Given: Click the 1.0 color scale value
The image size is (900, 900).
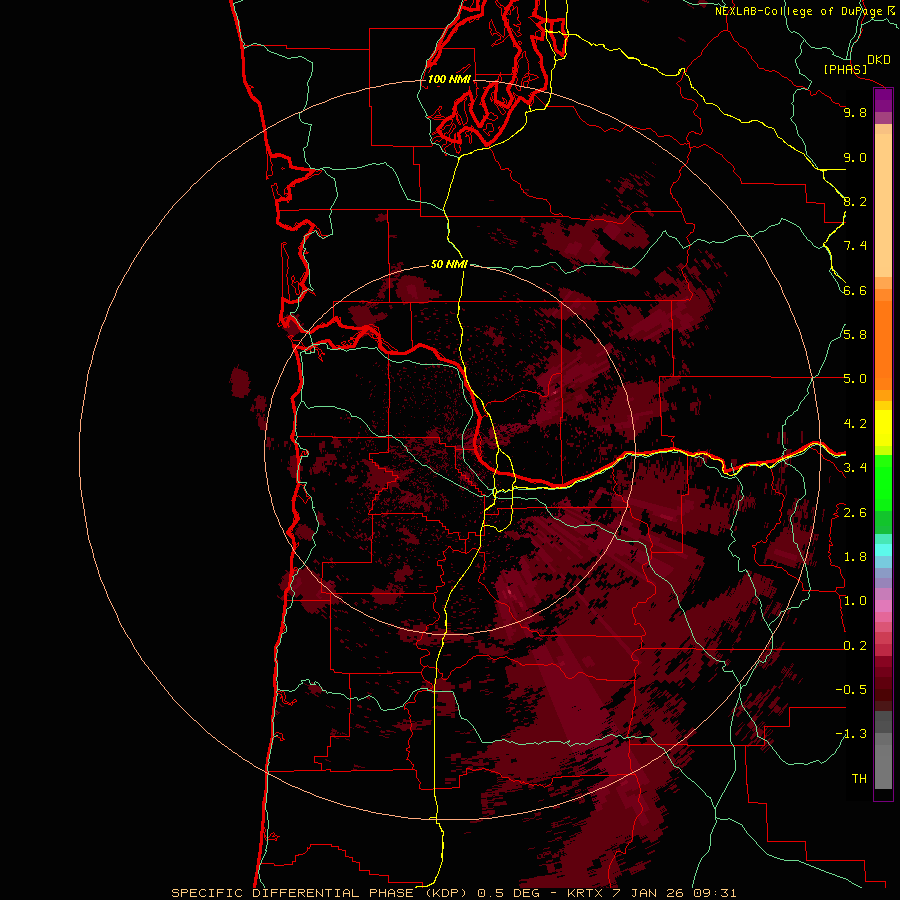Looking at the screenshot, I should (855, 601).
